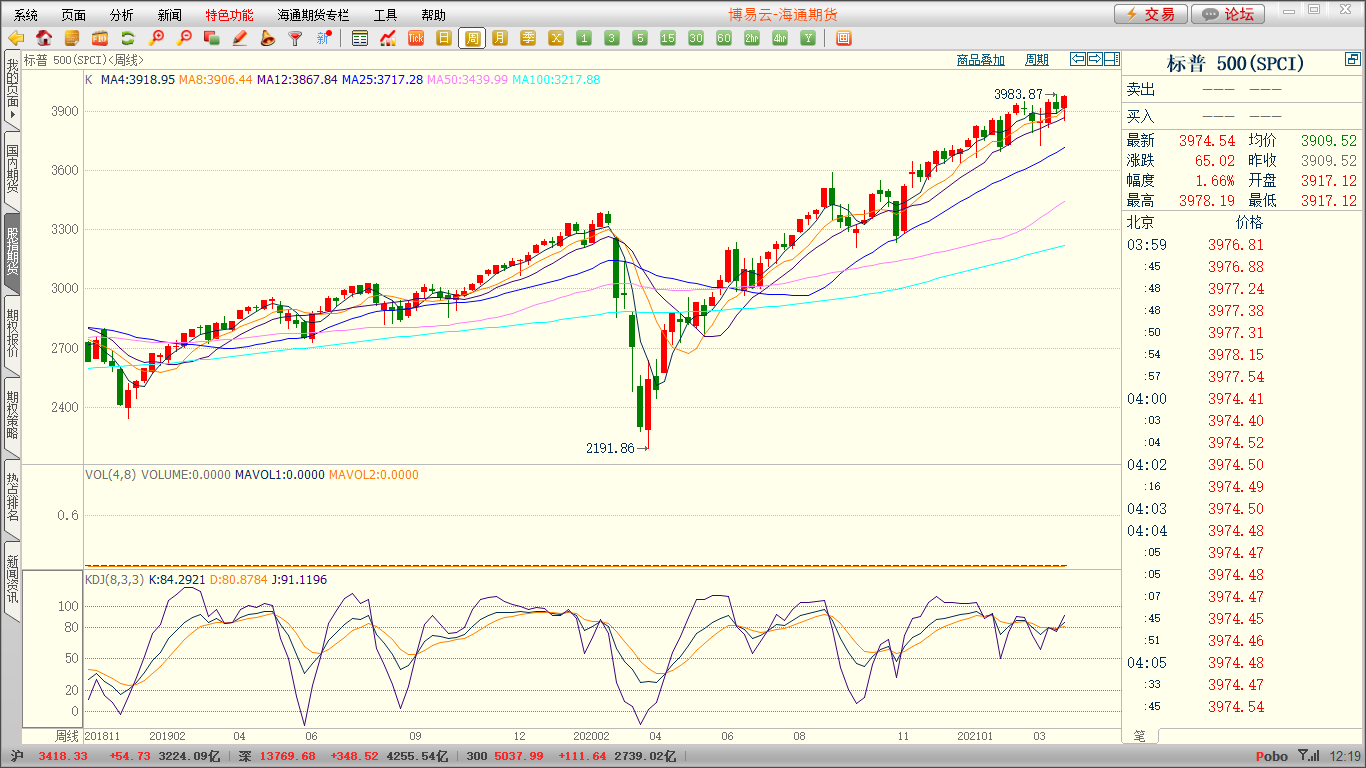
Task: Open the 特色功能 menu
Action: pos(229,15)
